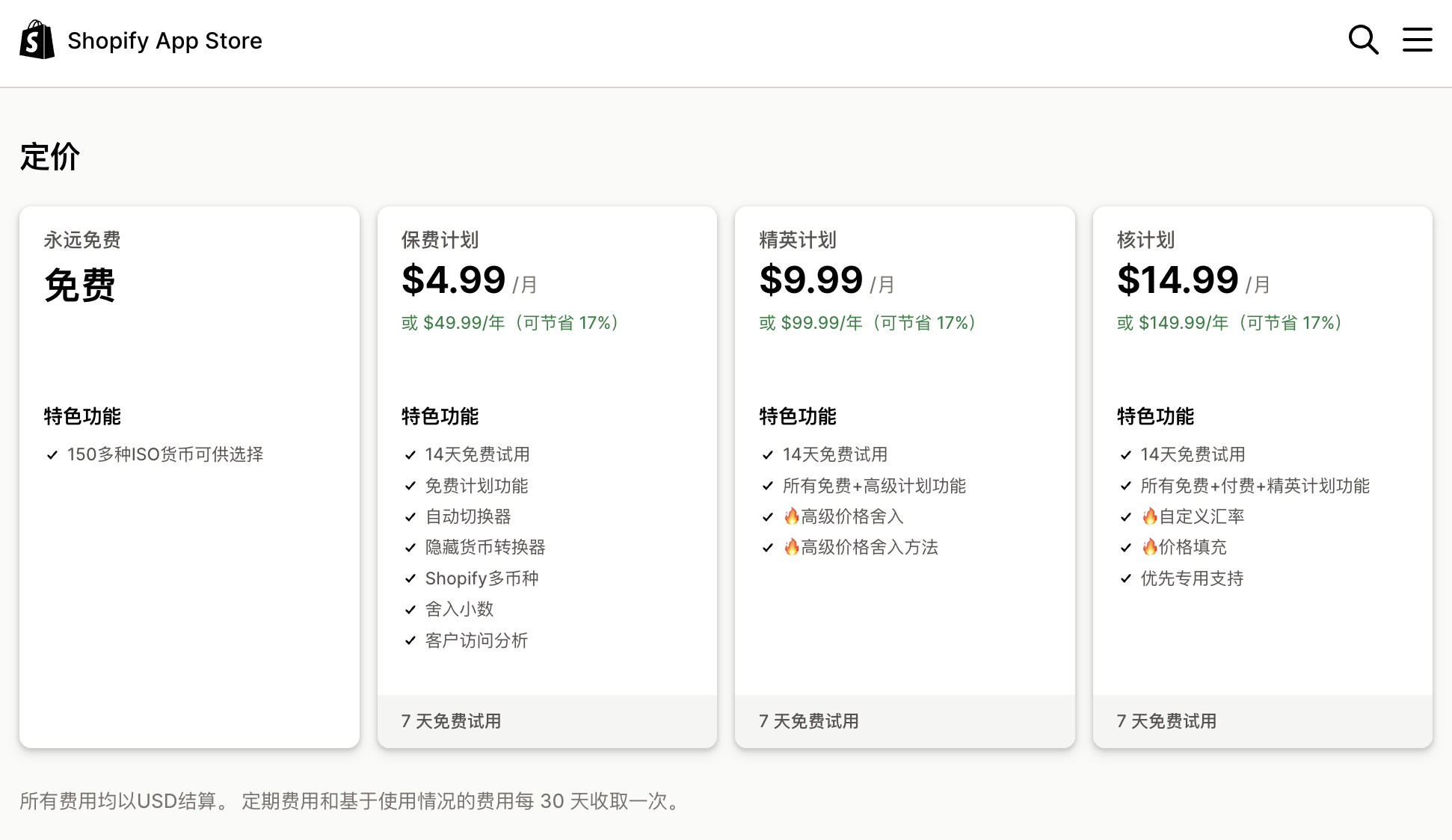The height and width of the screenshot is (840, 1452).
Task: Click the checkmark beside 客户访问分析
Action: tap(410, 640)
